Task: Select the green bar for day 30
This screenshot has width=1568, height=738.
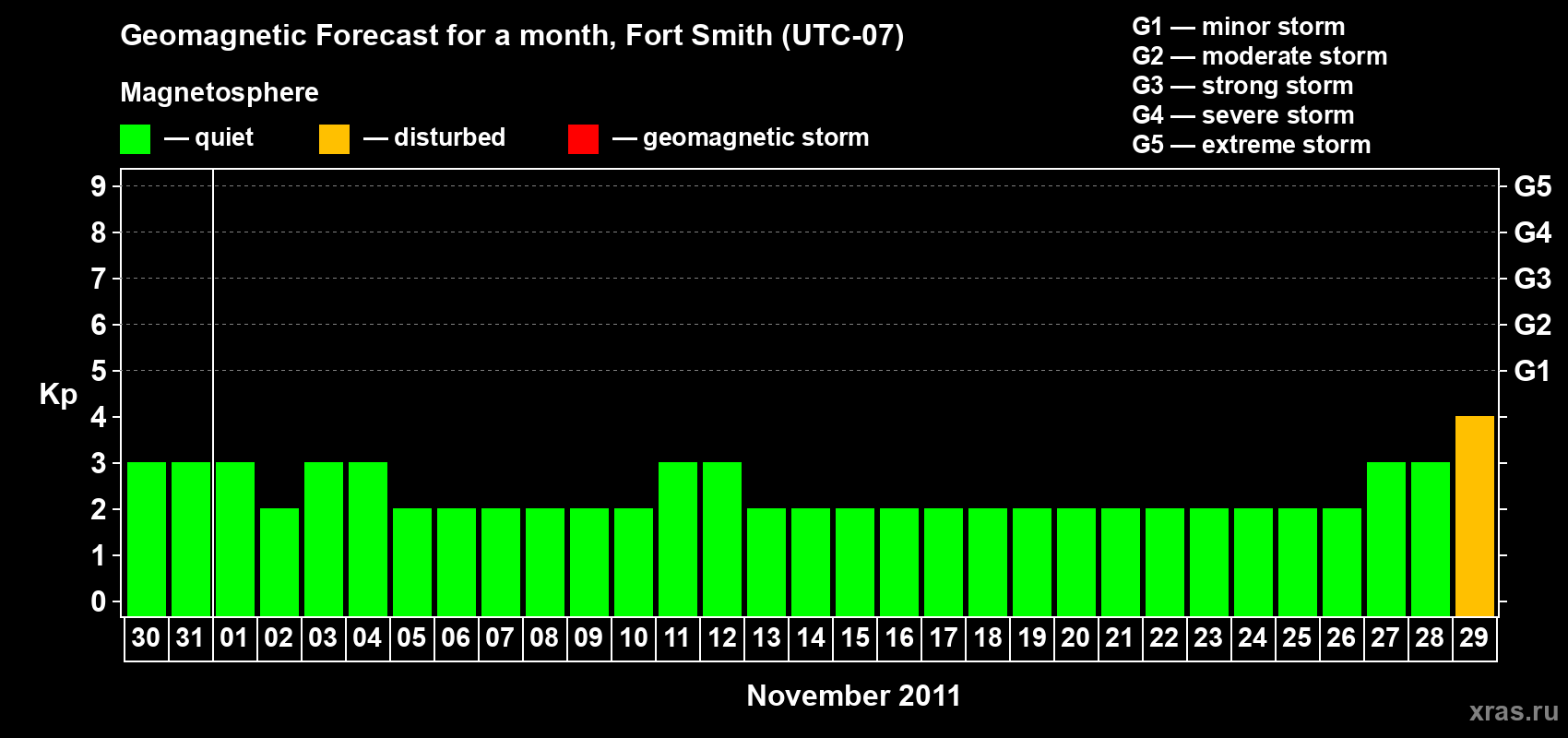Action: coord(147,540)
